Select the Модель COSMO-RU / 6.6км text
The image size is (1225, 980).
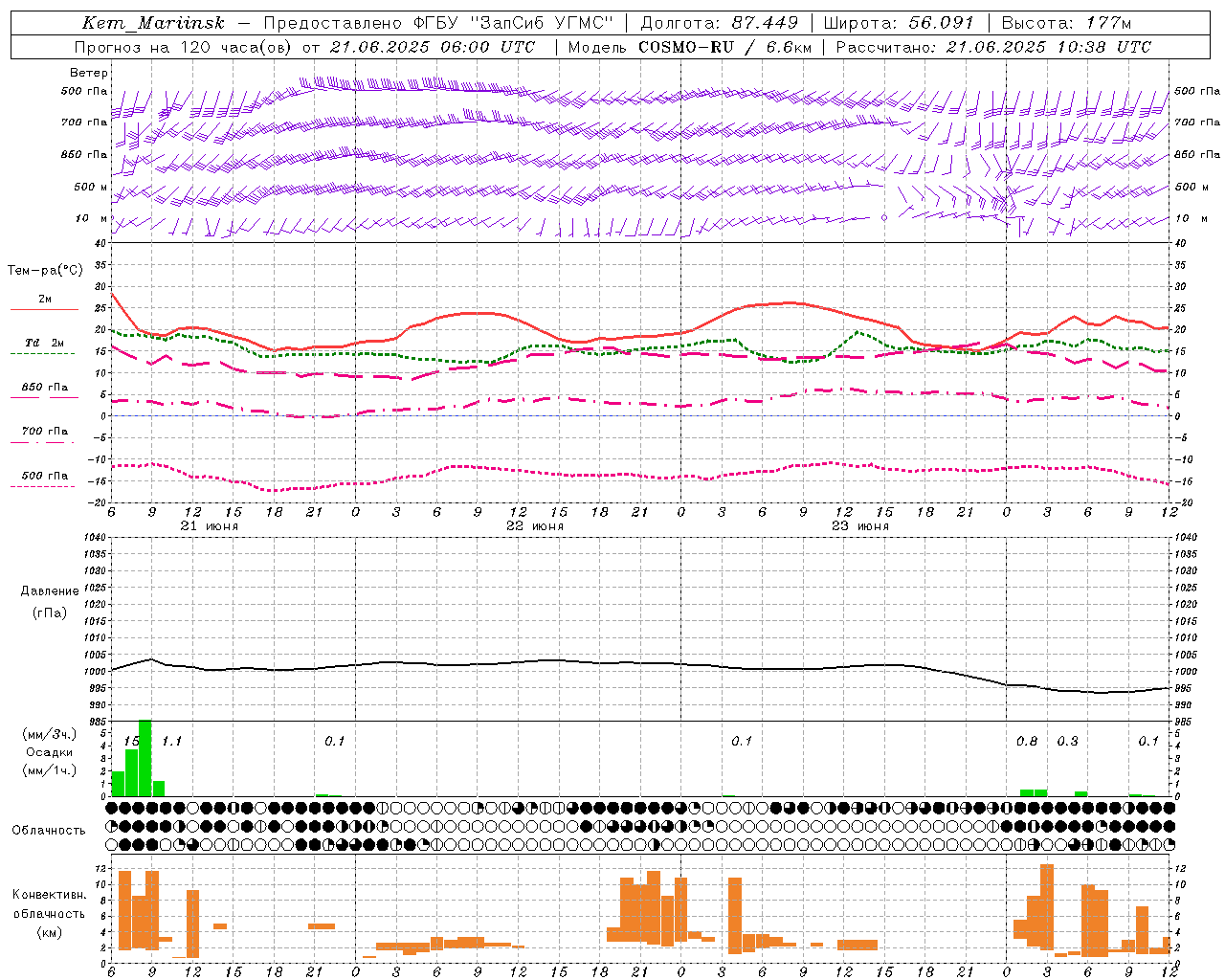tap(690, 47)
